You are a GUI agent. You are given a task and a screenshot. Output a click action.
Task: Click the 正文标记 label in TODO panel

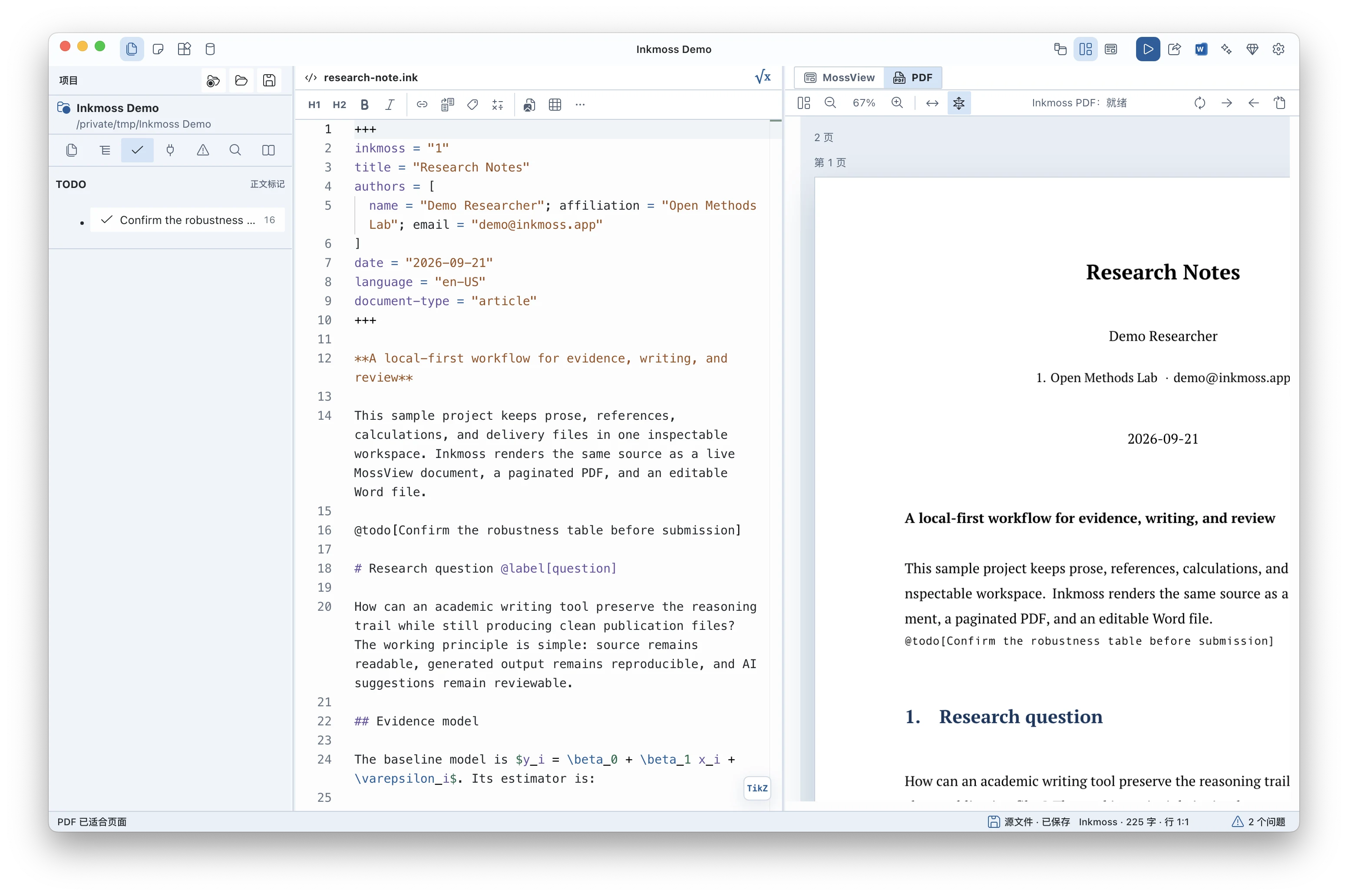coord(267,184)
